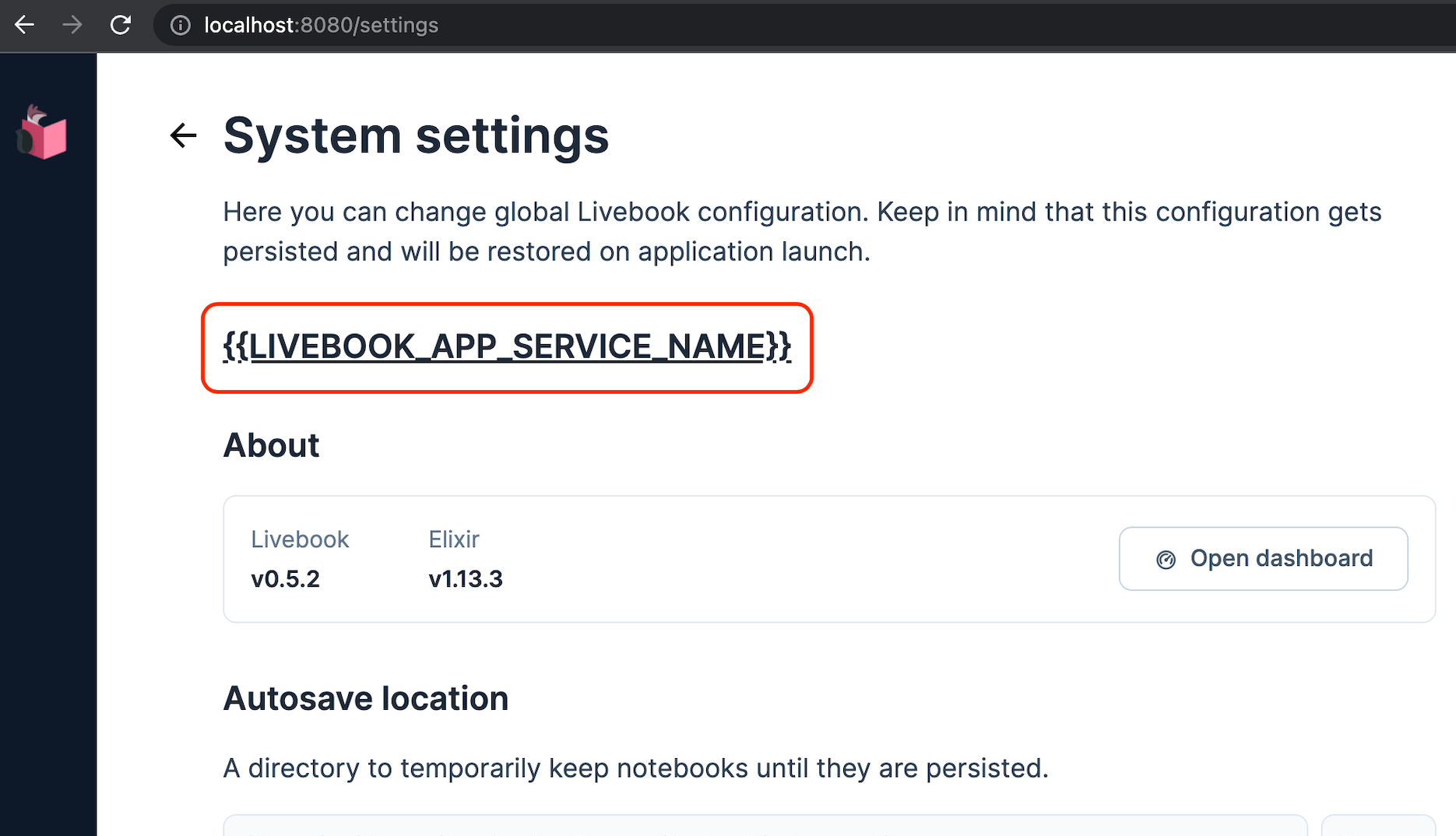Click the Autosave location section heading
This screenshot has height=836, width=1456.
click(x=366, y=697)
